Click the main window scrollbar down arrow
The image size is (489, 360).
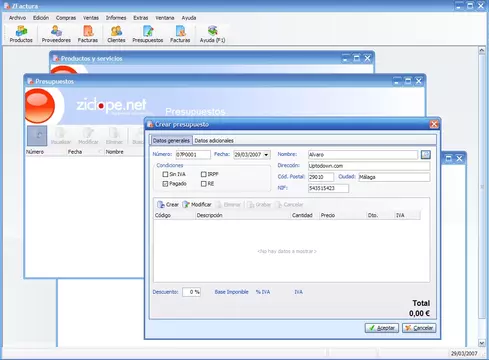(x=482, y=343)
